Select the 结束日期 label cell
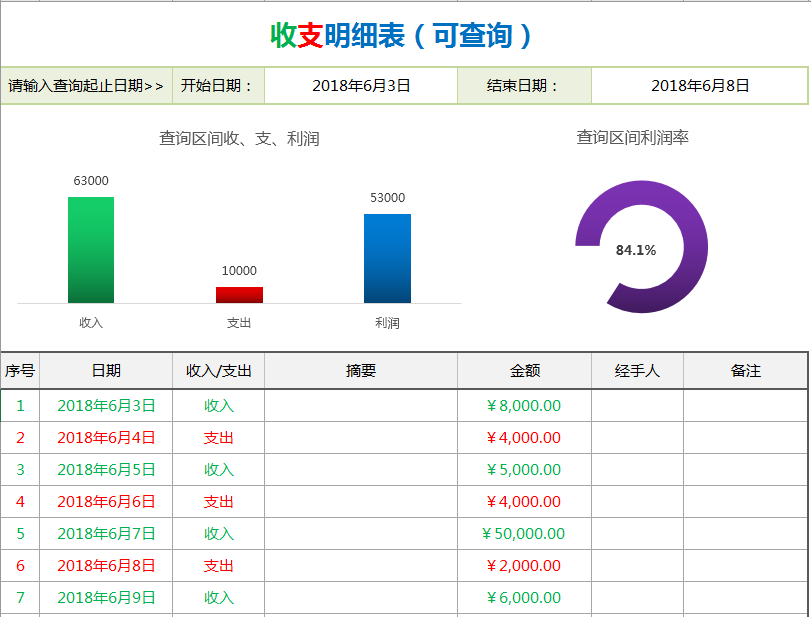Viewport: 811px width, 617px height. coord(524,85)
